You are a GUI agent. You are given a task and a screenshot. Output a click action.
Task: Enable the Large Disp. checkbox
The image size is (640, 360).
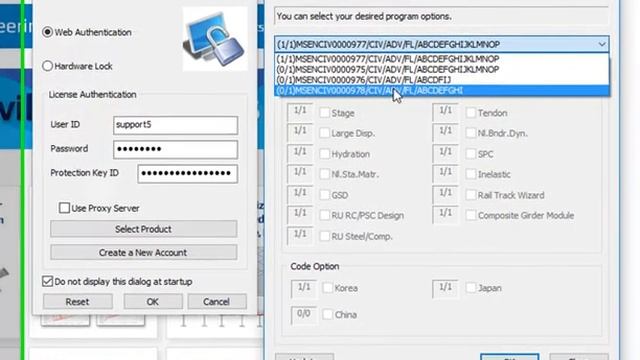pyautogui.click(x=324, y=133)
